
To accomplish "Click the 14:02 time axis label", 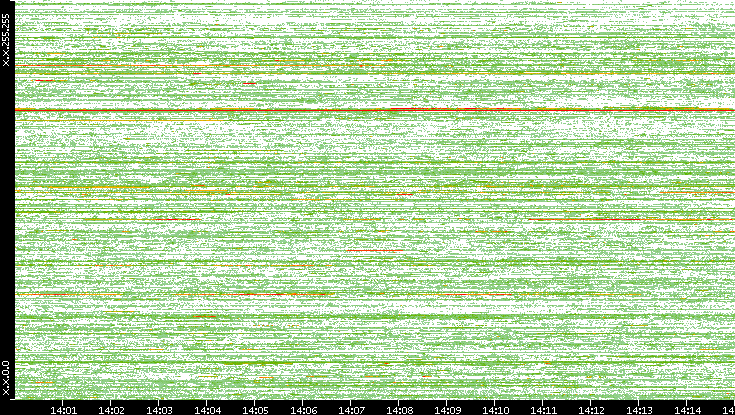I will [111, 410].
